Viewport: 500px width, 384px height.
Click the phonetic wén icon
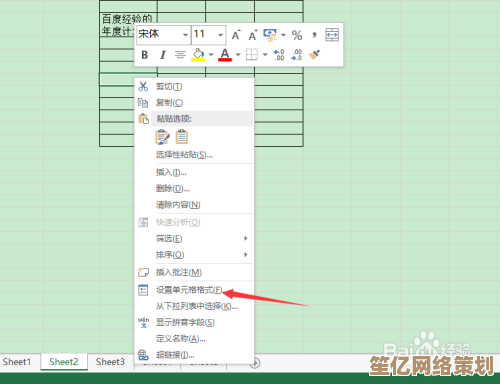coord(143,322)
